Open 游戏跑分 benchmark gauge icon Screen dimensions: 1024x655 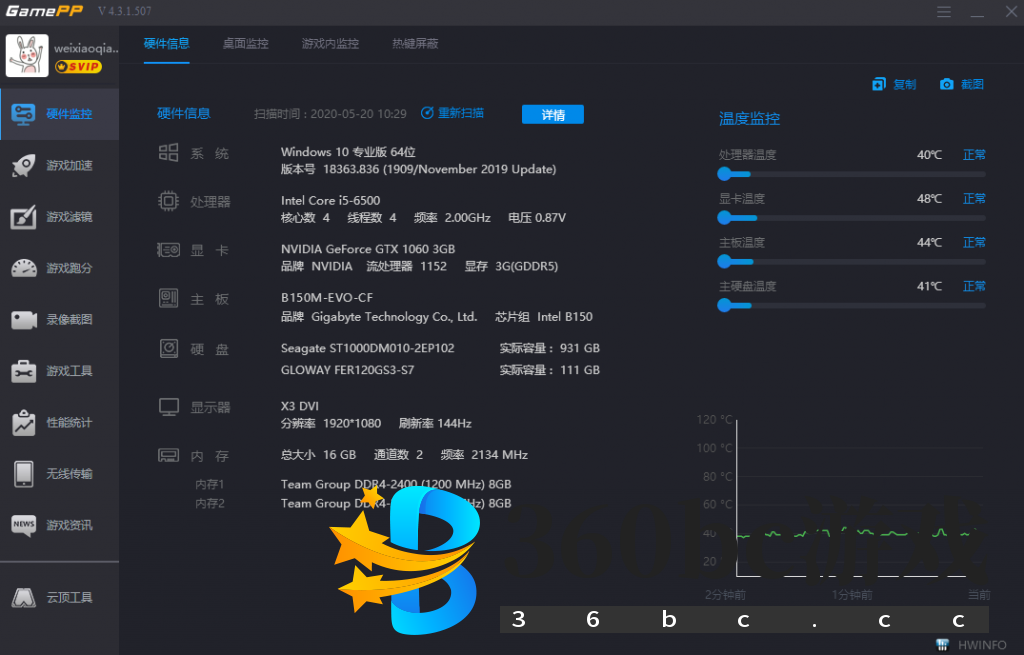coord(24,268)
